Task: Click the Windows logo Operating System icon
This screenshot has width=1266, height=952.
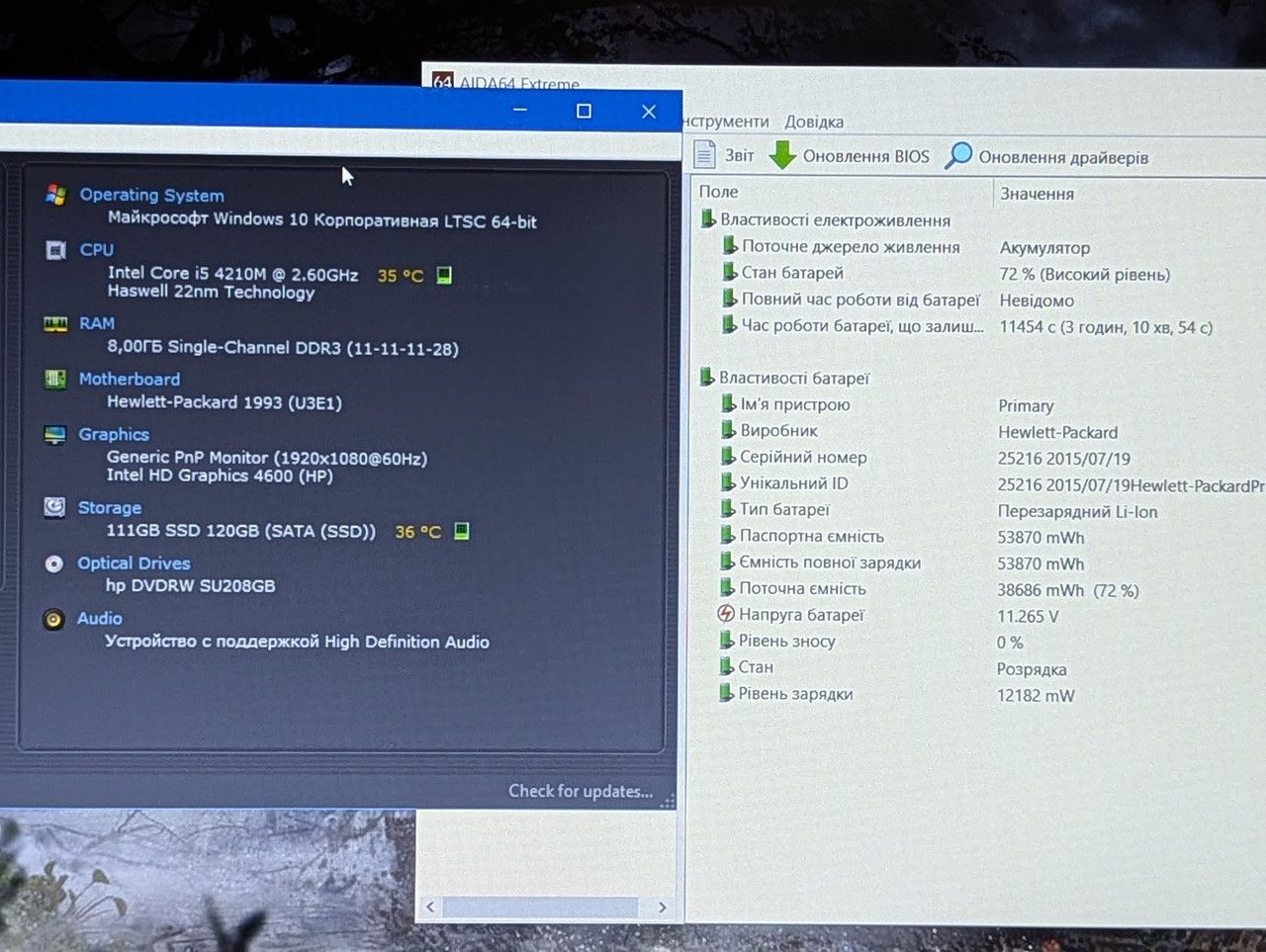Action: tap(55, 195)
